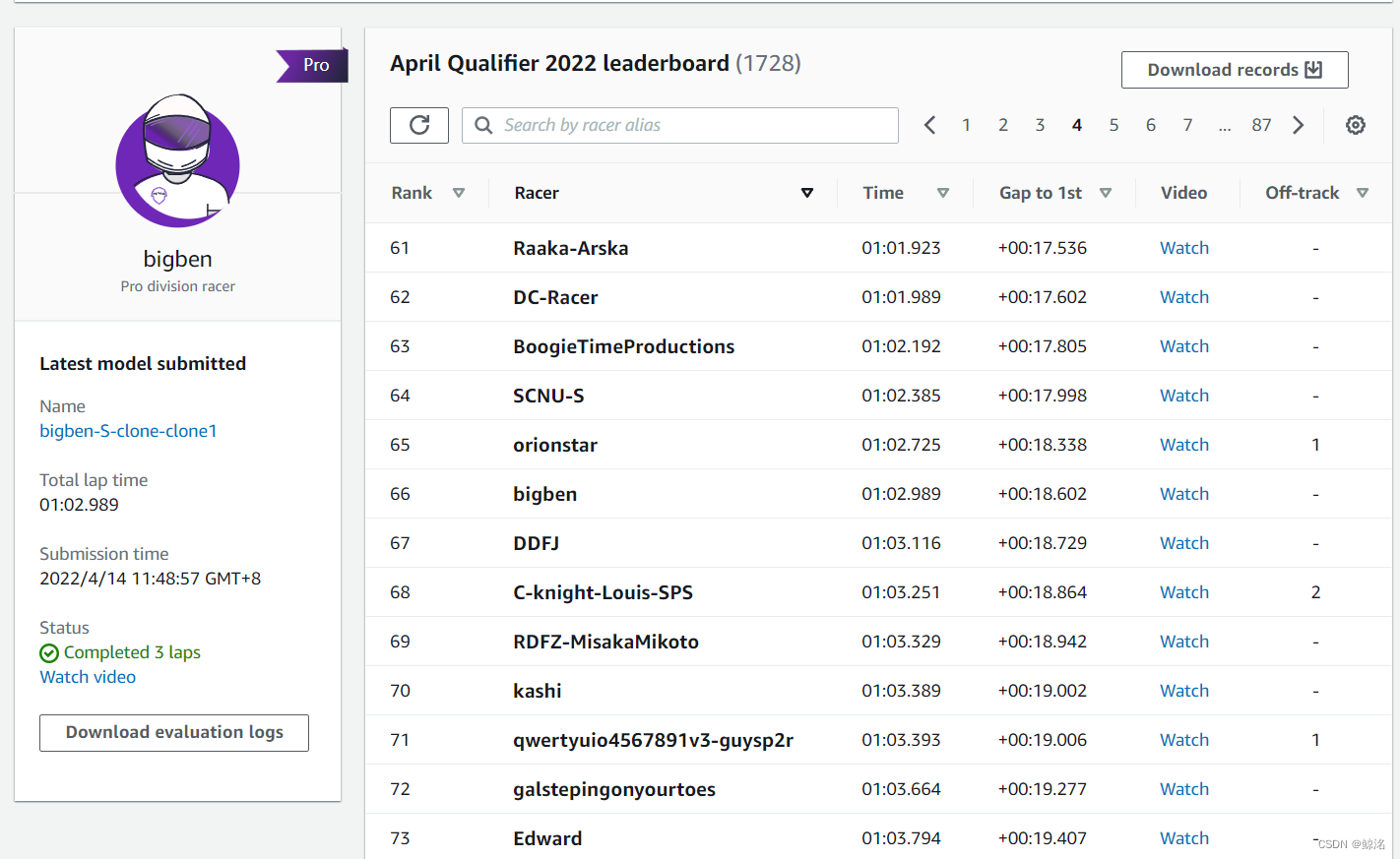Watch video for DC-Racer
Screen dimensions: 1400x859
[x=1184, y=297]
